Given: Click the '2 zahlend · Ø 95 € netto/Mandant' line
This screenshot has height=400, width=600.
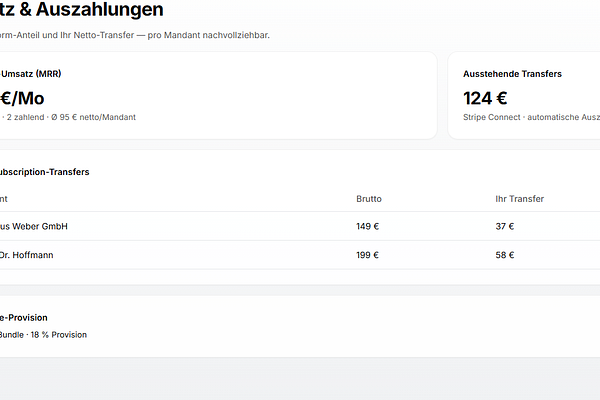Looking at the screenshot, I should pyautogui.click(x=69, y=117).
